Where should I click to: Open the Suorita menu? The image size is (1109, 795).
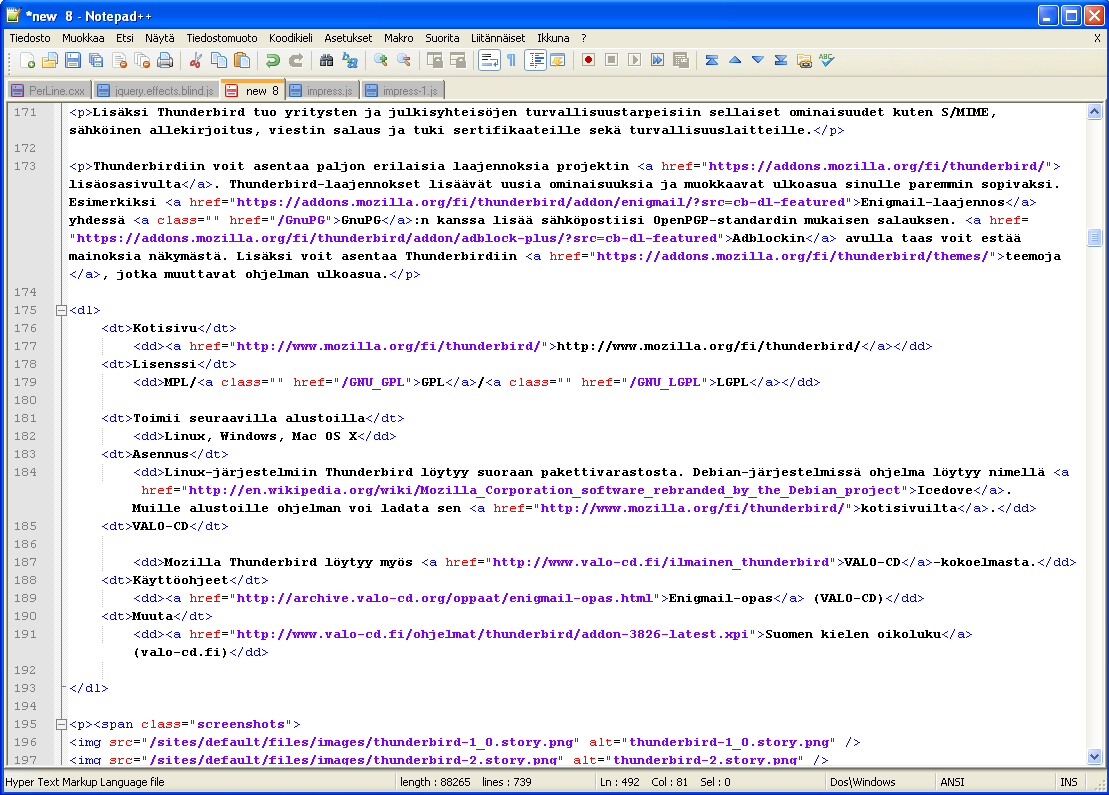442,38
